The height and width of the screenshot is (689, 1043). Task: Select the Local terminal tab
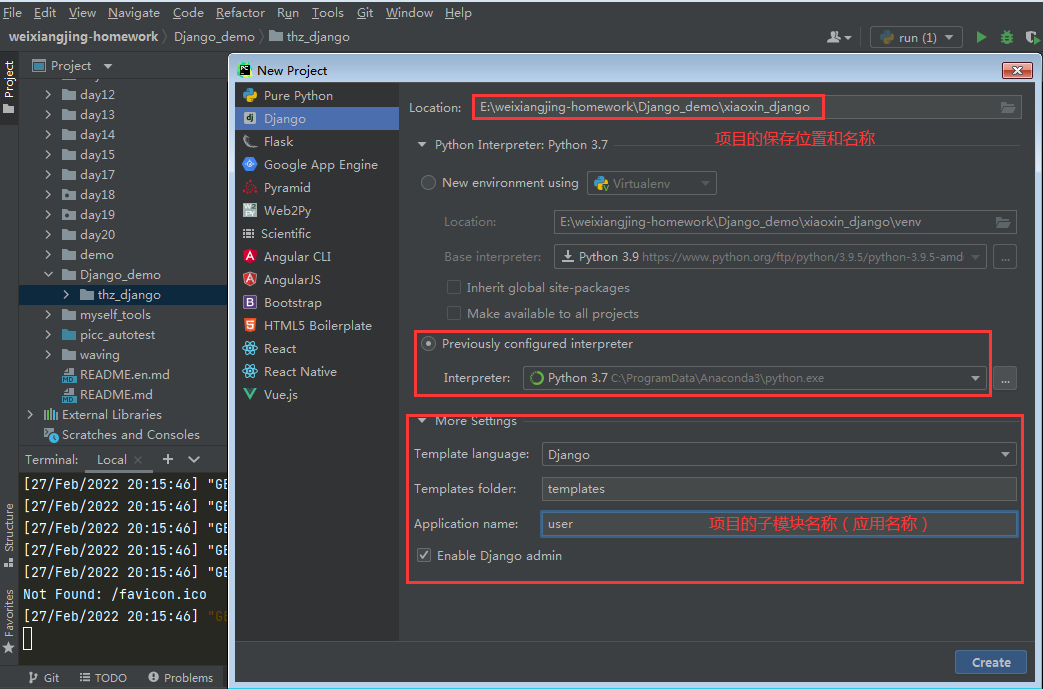tap(111, 460)
